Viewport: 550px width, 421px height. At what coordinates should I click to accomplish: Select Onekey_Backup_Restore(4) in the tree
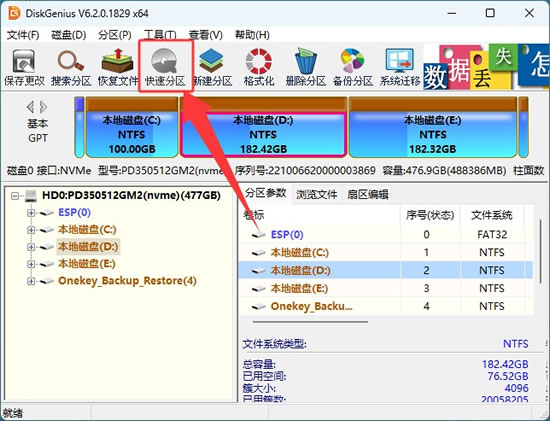coord(127,281)
